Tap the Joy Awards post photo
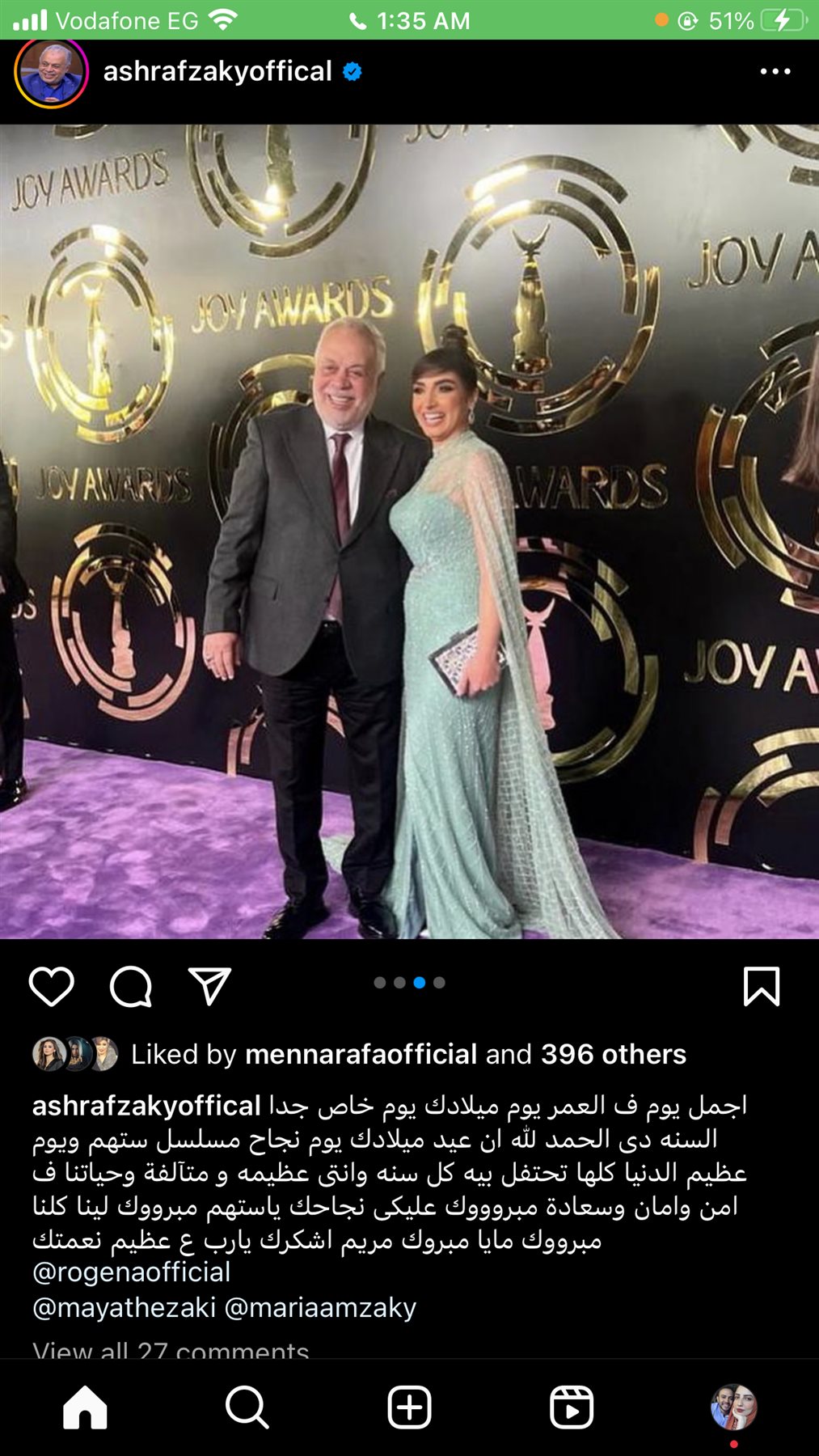 409,531
